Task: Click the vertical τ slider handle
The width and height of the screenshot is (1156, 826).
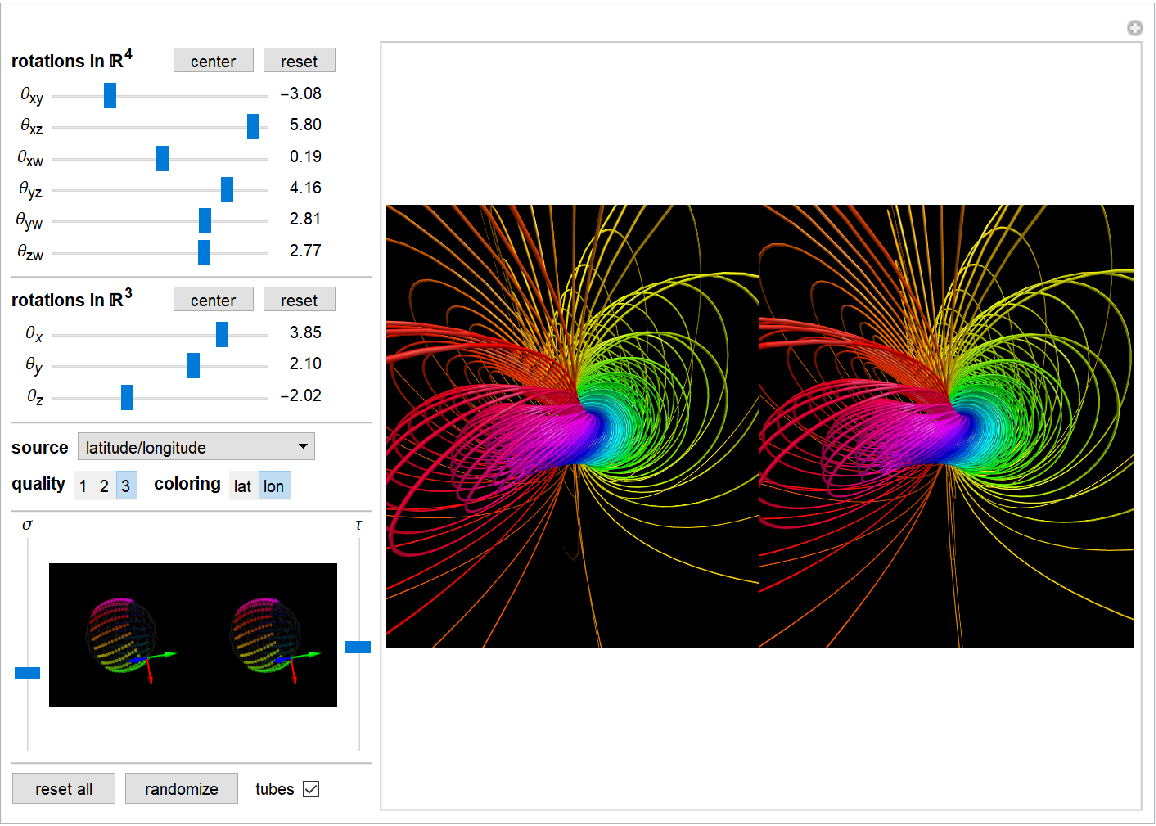Action: [358, 647]
